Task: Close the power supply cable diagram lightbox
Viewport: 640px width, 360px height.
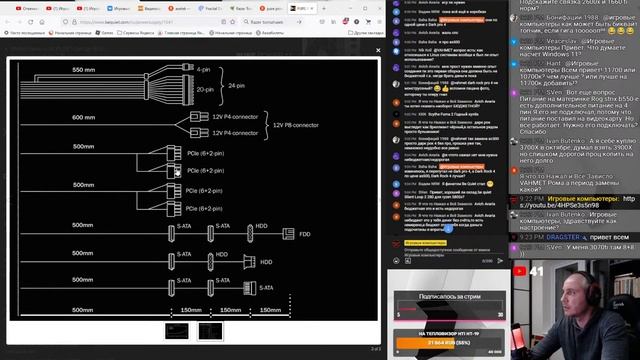Action: coord(378,50)
